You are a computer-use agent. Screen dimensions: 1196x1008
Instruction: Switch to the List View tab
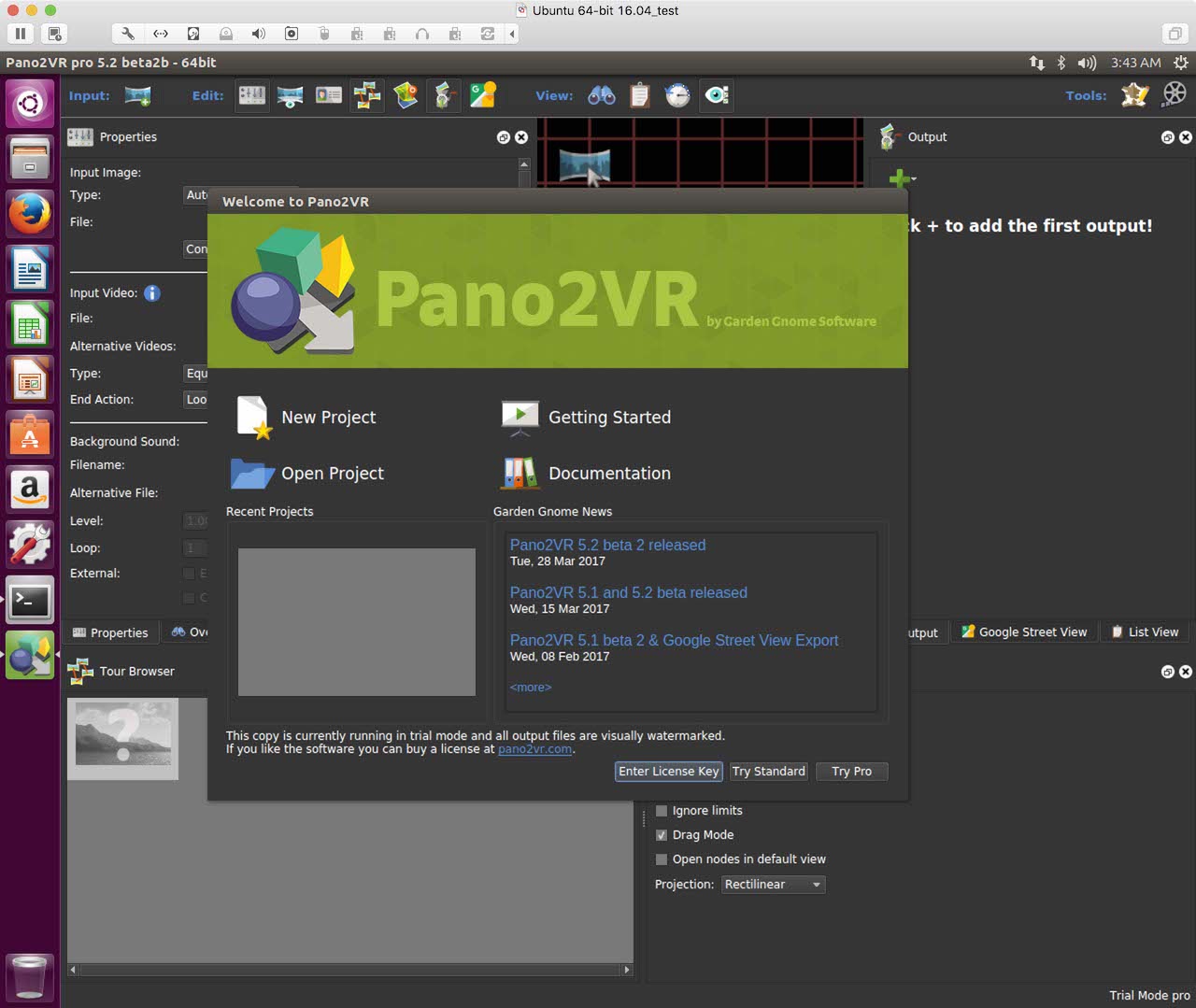(x=1145, y=632)
